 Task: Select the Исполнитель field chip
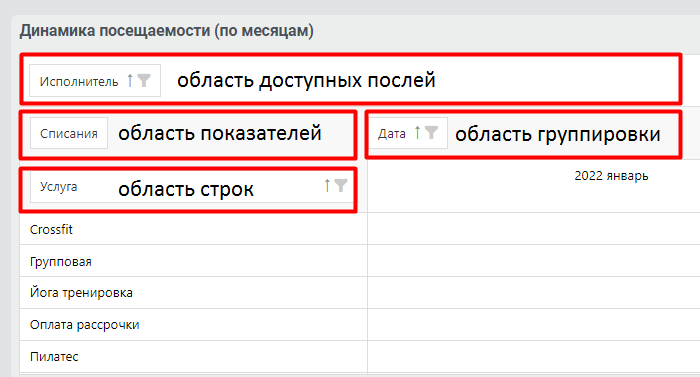pos(95,81)
